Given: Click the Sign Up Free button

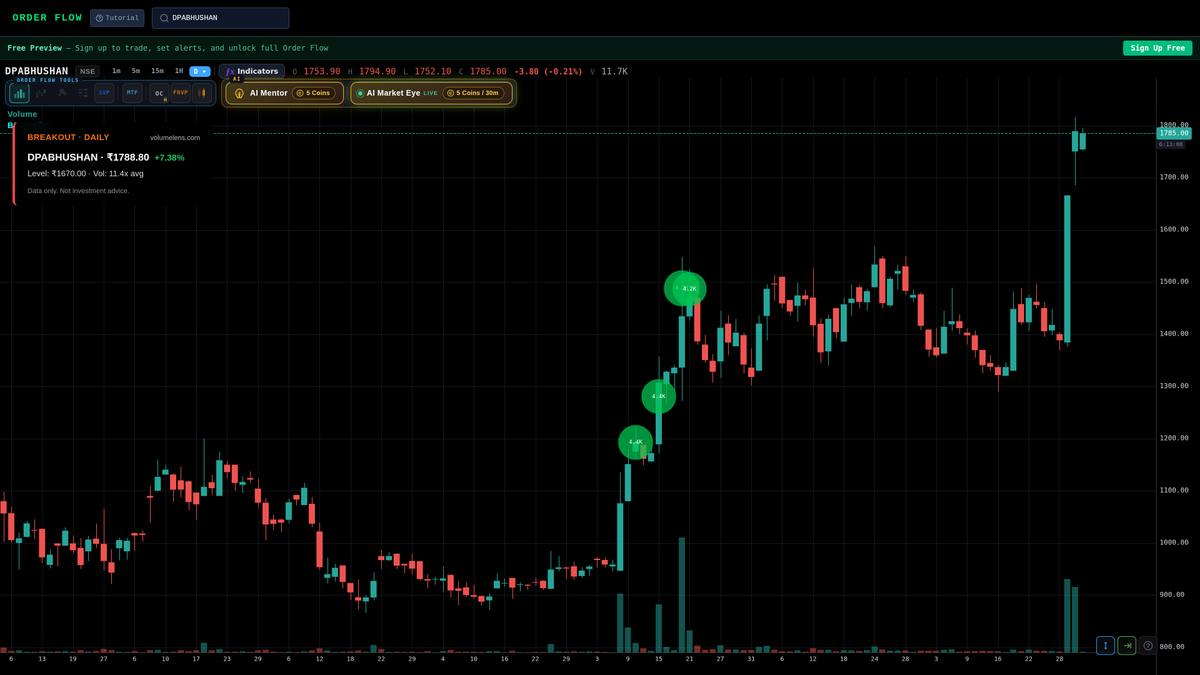Looking at the screenshot, I should (x=1157, y=48).
